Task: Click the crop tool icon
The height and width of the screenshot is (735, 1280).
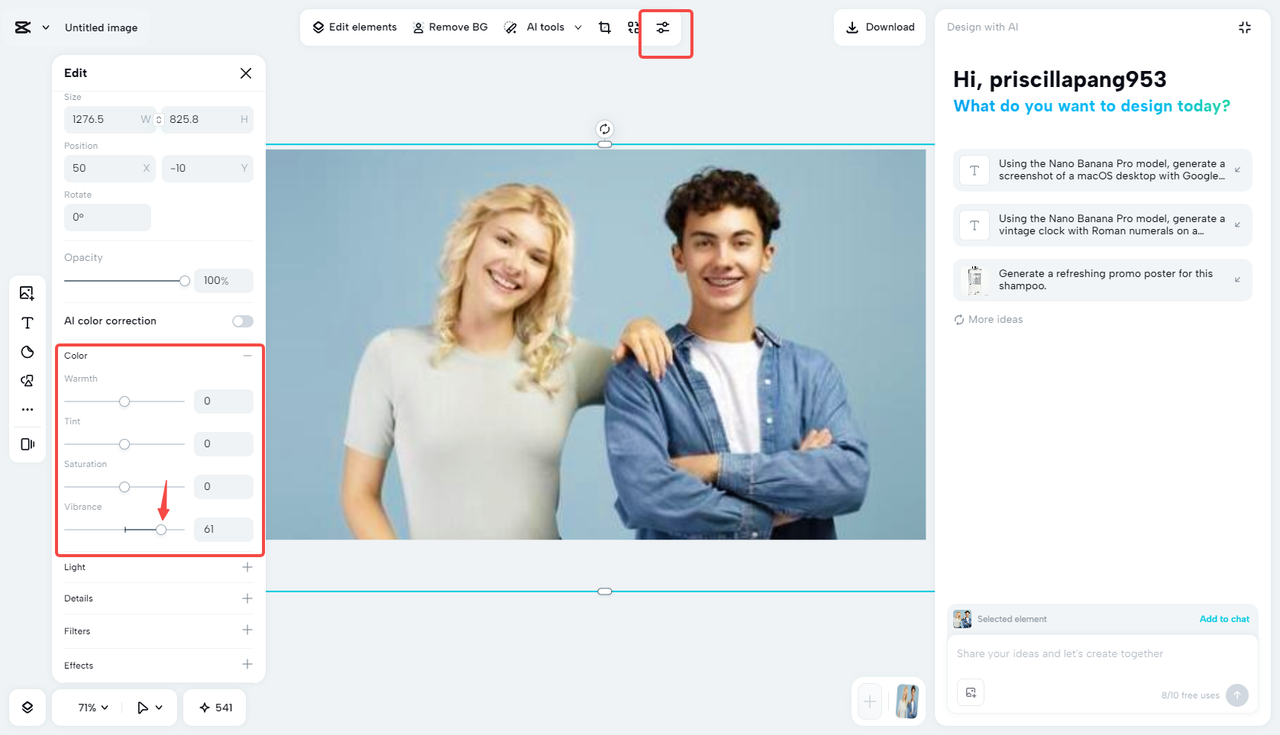Action: (604, 27)
